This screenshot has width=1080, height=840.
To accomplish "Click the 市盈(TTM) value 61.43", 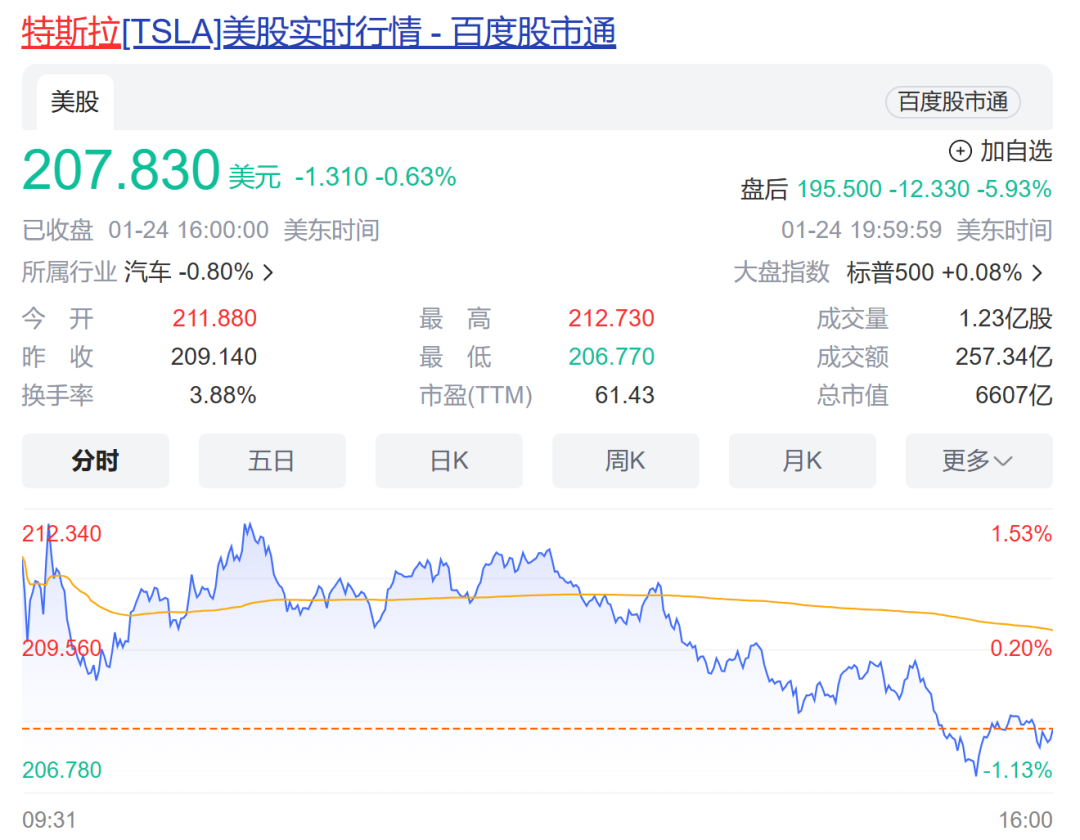I will pos(624,395).
